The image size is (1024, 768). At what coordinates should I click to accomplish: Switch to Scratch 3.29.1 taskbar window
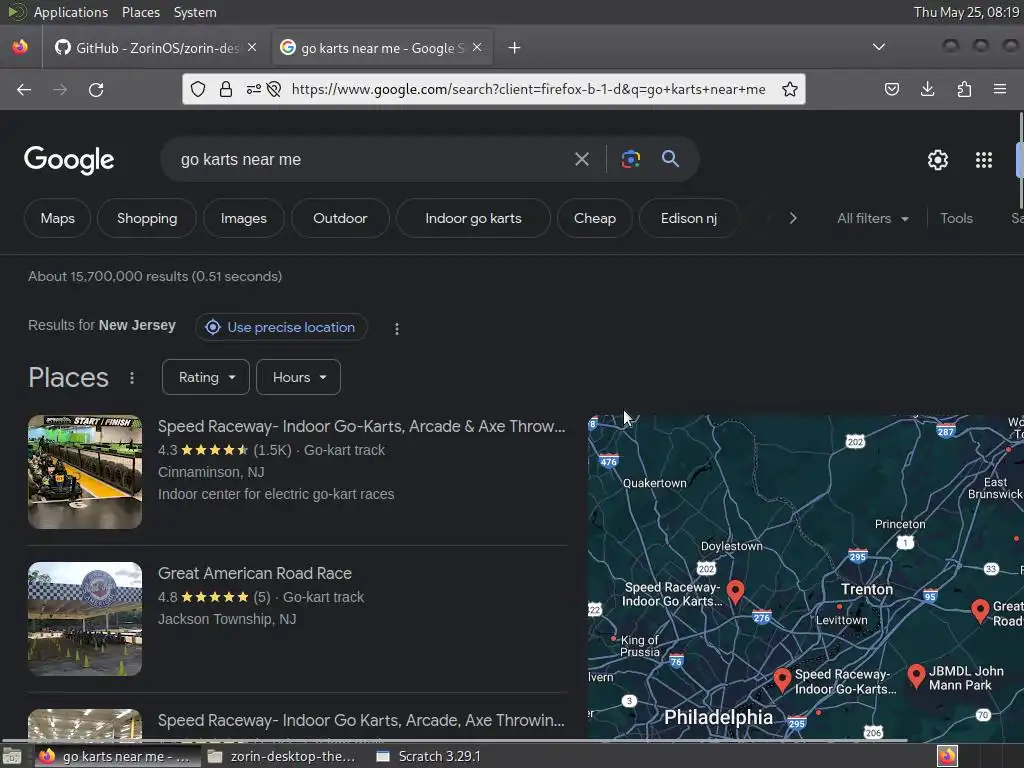pyautogui.click(x=429, y=756)
